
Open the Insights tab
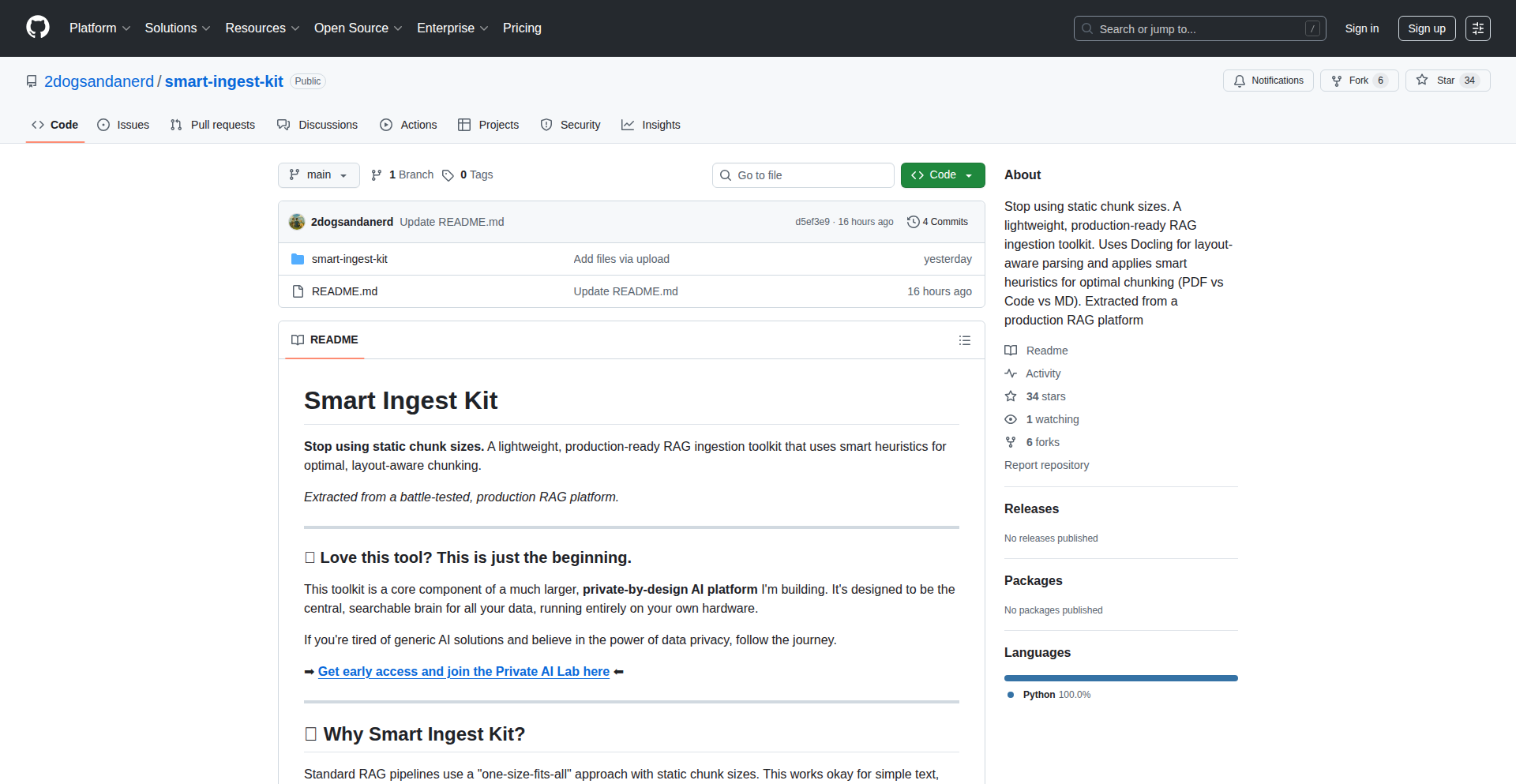pyautogui.click(x=651, y=125)
